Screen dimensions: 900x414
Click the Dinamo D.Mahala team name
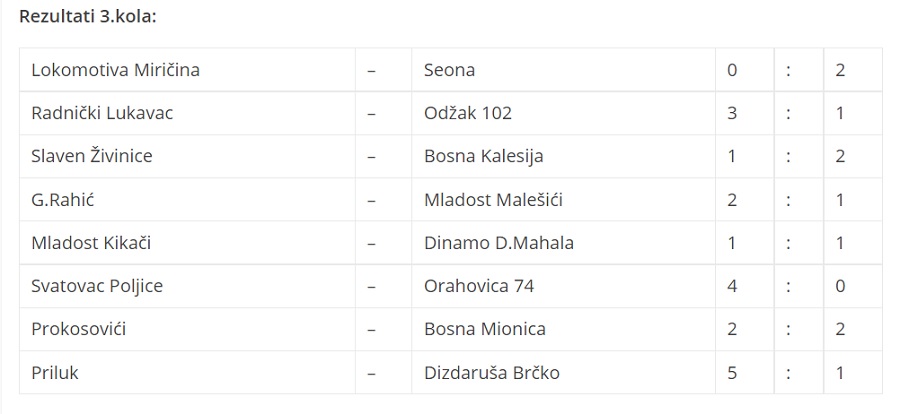499,243
